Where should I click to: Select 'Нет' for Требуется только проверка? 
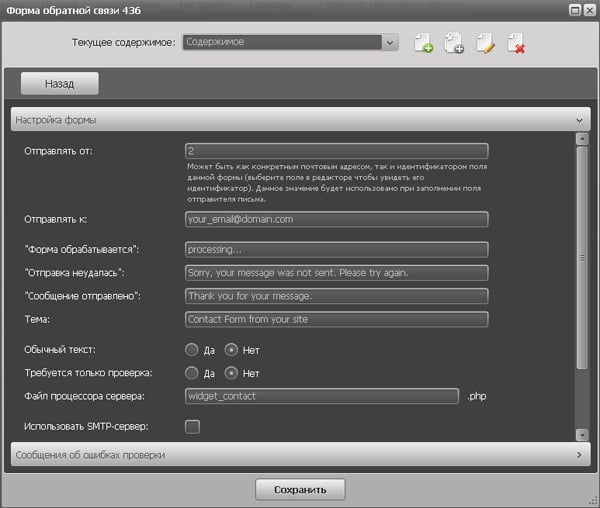click(232, 373)
